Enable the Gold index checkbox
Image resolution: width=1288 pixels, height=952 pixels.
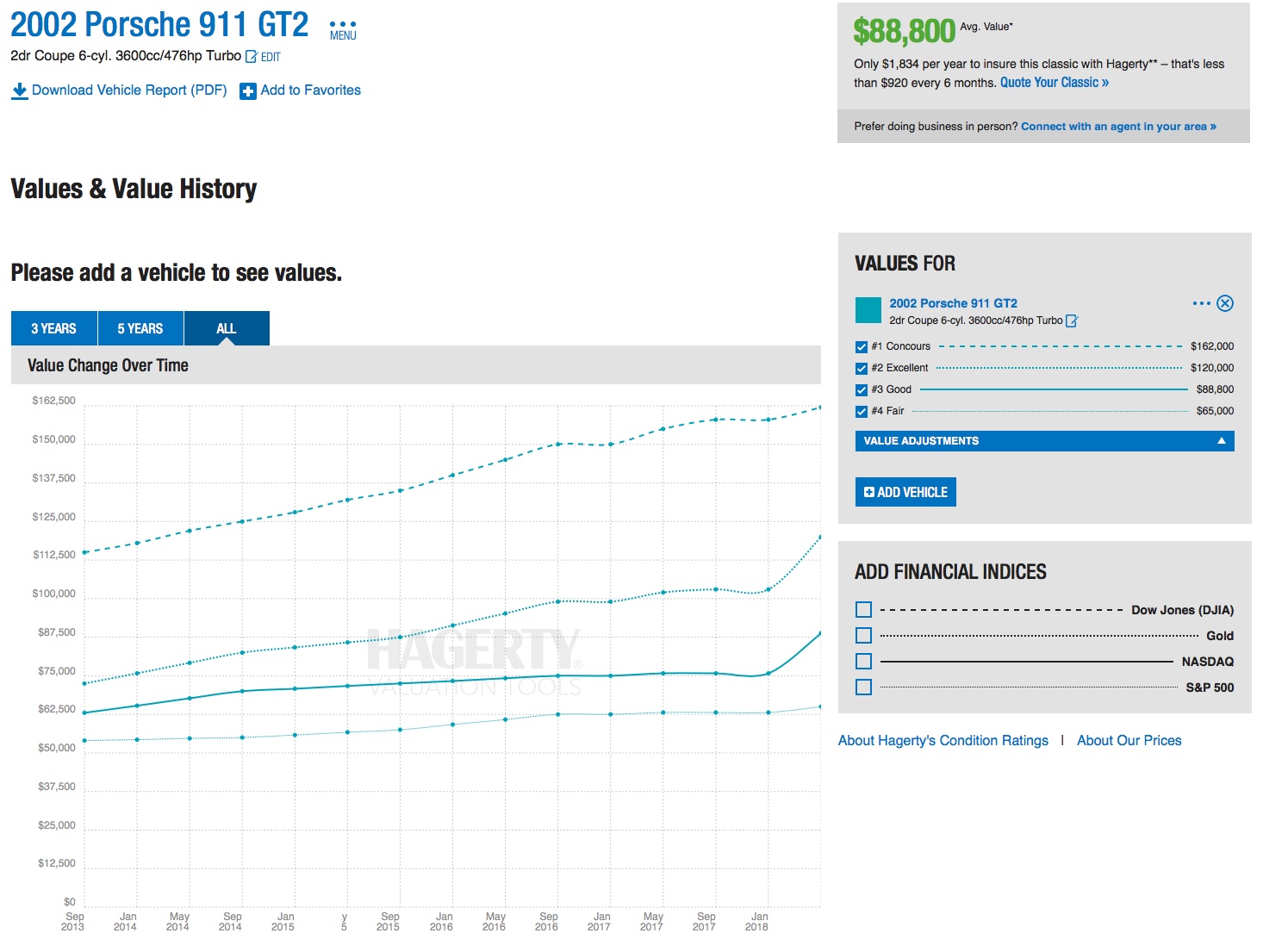[863, 636]
